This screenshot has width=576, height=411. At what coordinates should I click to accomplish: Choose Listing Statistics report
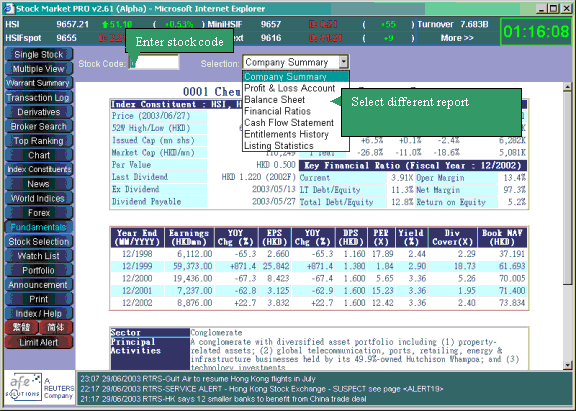[296, 145]
